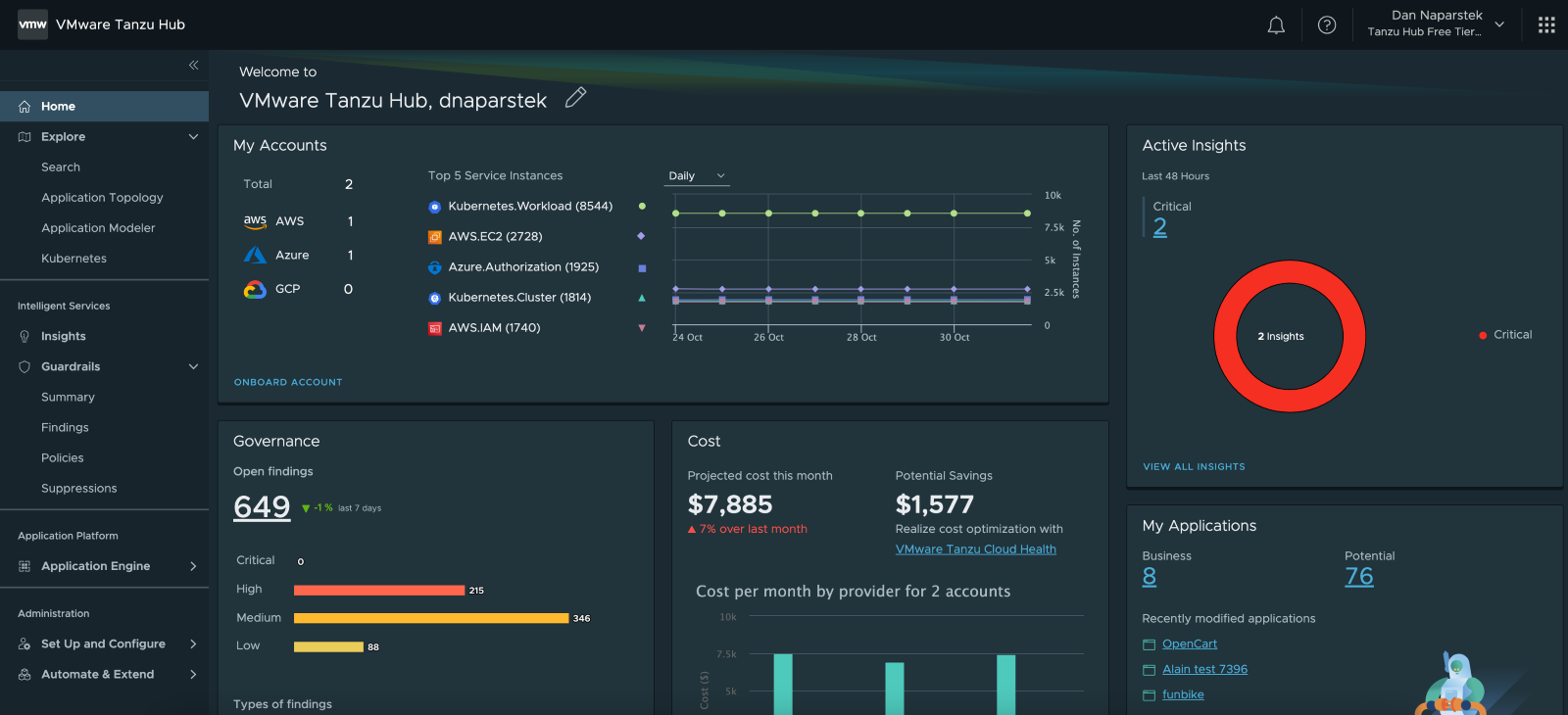Collapse the Explore section chevron

pyautogui.click(x=193, y=137)
